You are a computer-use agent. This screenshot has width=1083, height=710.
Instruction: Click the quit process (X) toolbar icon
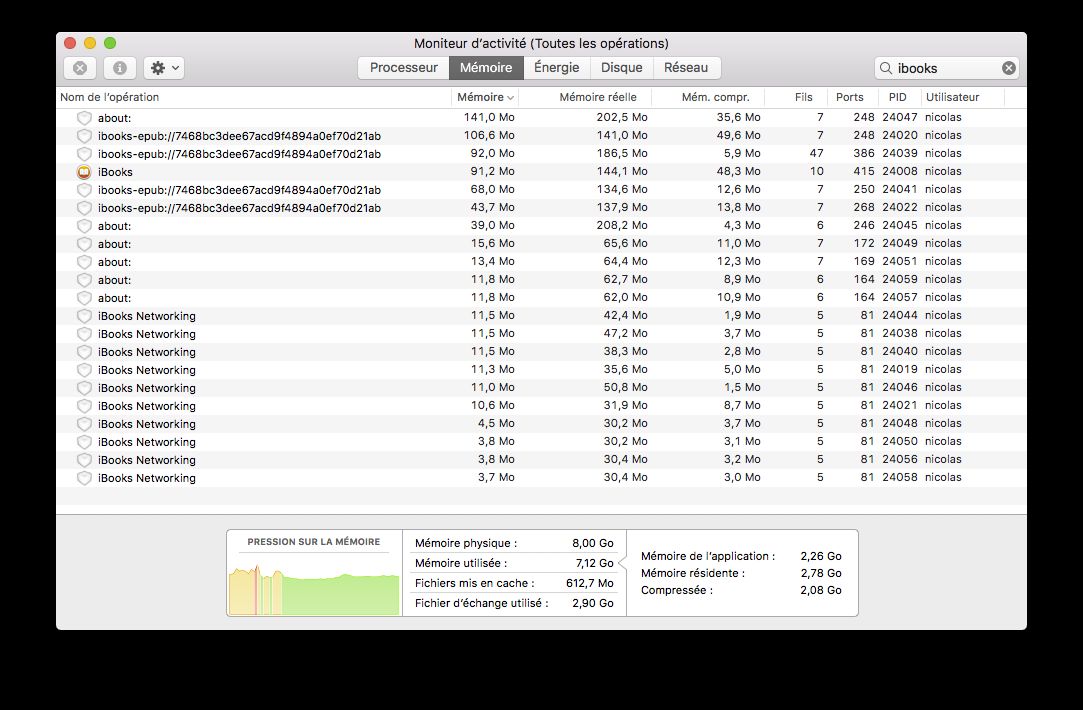tap(80, 68)
